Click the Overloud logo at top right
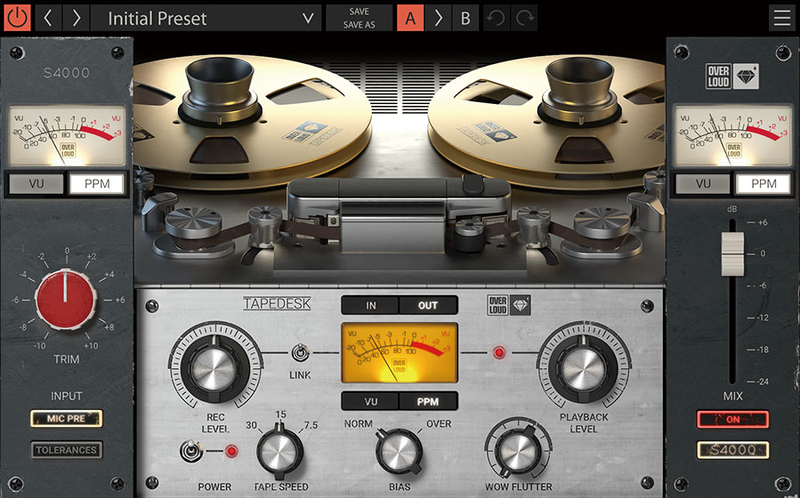This screenshot has width=800, height=498. point(732,77)
